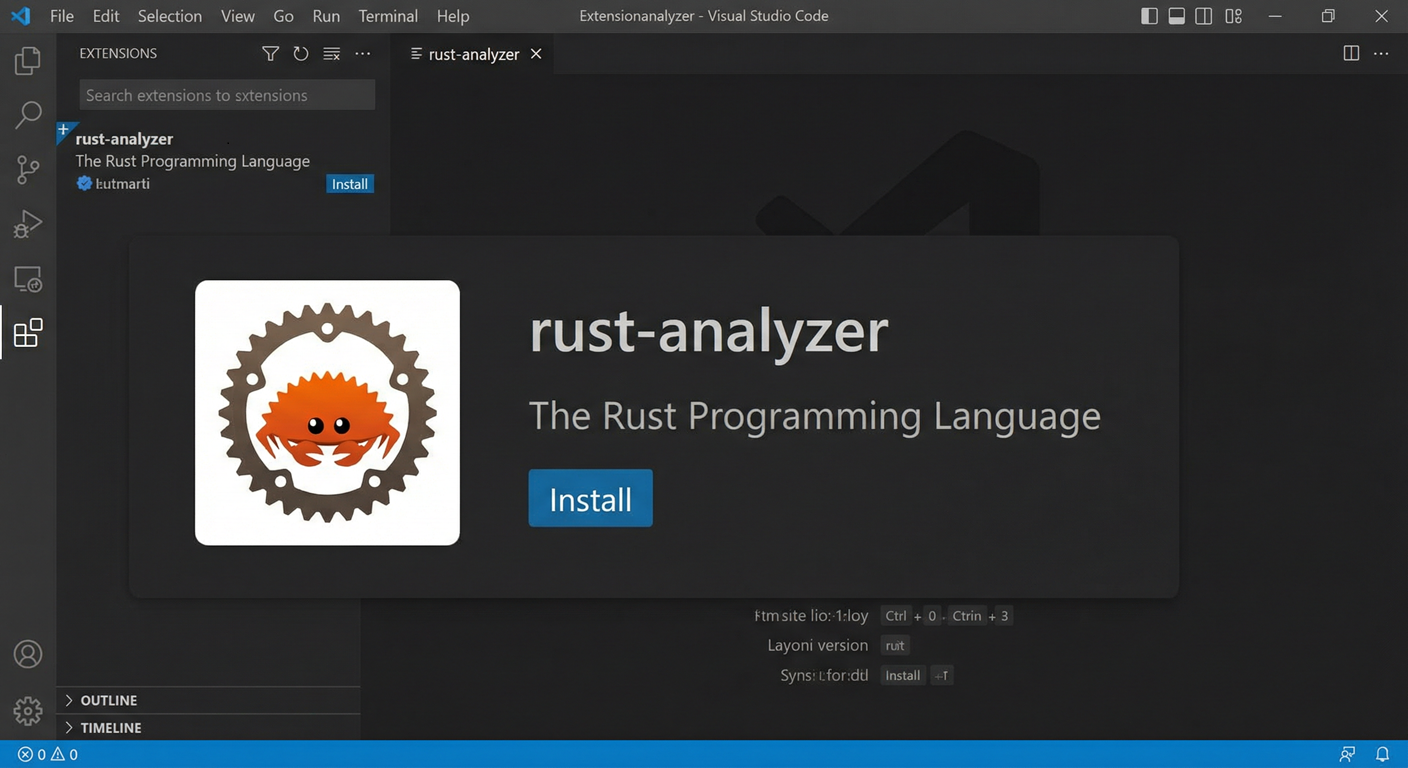This screenshot has height=768, width=1408.
Task: Open the Search view in activity bar
Action: point(28,114)
